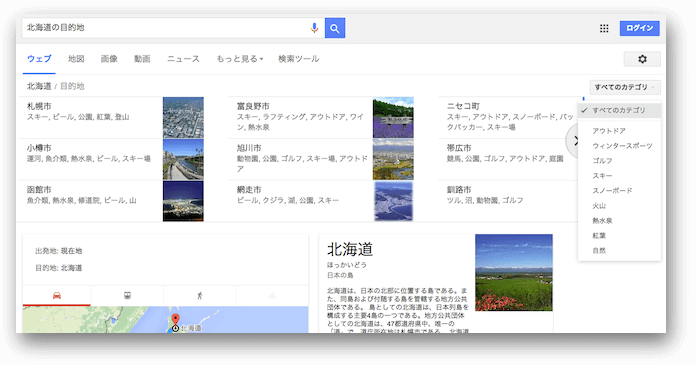Open the 小樽市 destination

39,148
